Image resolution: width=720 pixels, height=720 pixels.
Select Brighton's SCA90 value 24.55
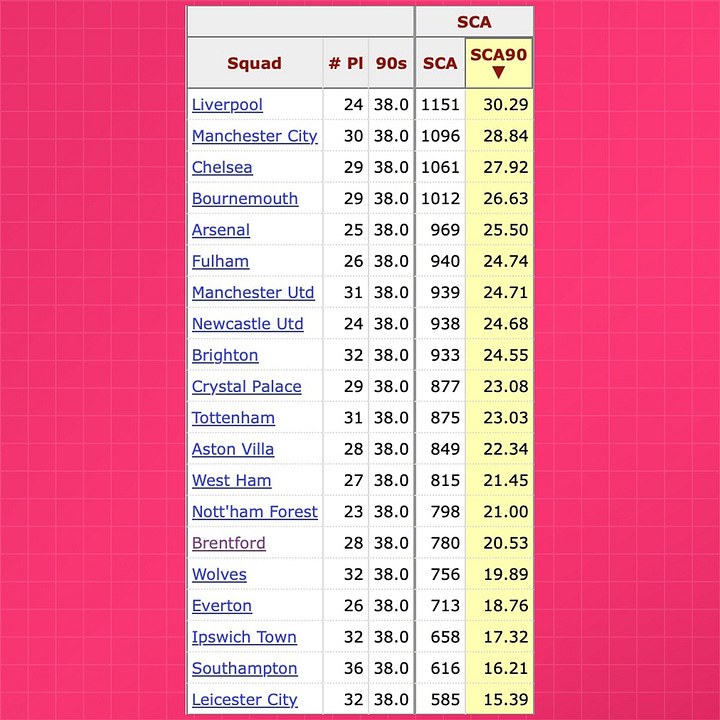pos(506,355)
